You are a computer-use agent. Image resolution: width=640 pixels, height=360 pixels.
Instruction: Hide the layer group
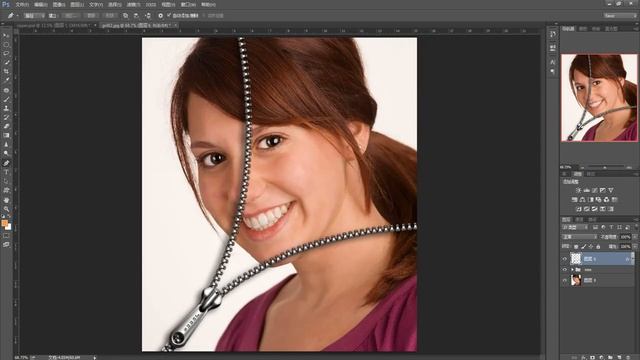pyautogui.click(x=565, y=270)
